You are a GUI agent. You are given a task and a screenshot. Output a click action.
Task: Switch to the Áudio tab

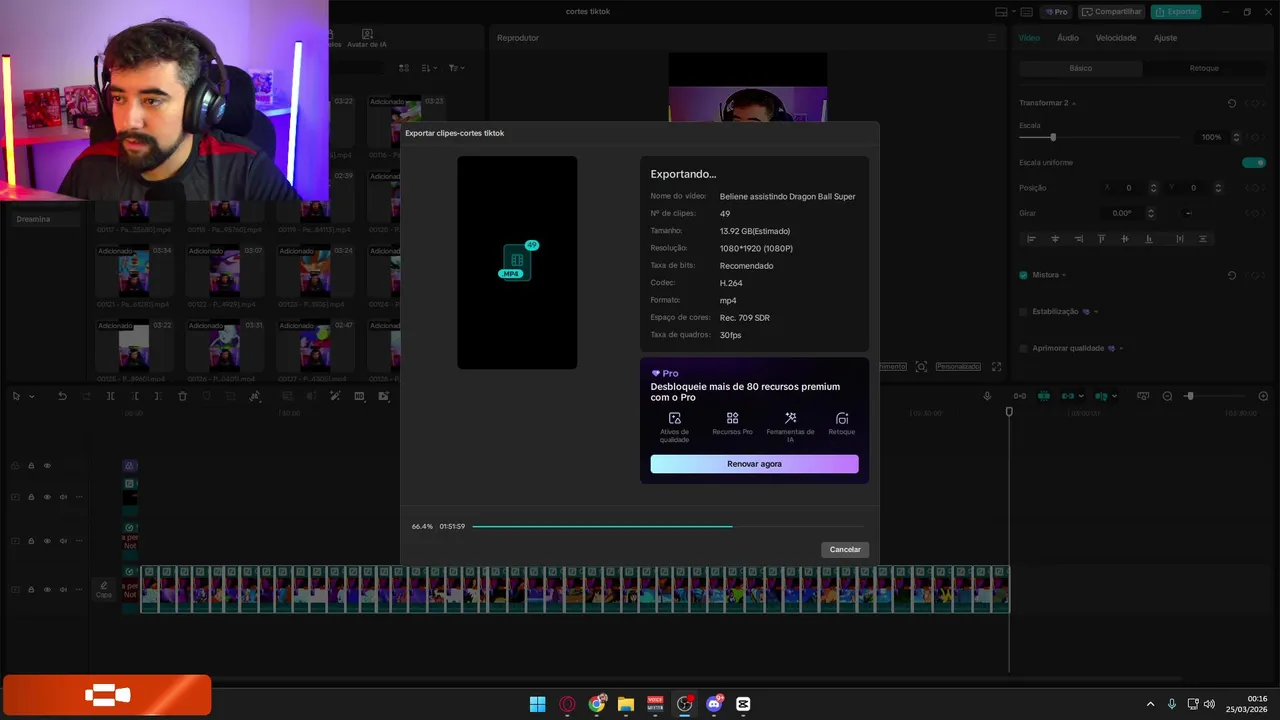[x=1068, y=38]
